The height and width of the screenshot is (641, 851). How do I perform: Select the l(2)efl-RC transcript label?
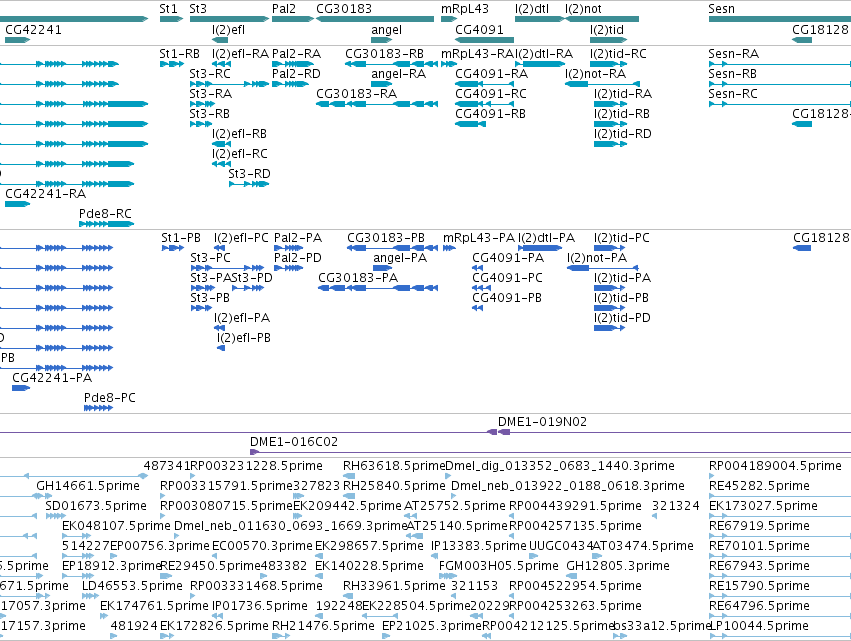(240, 154)
